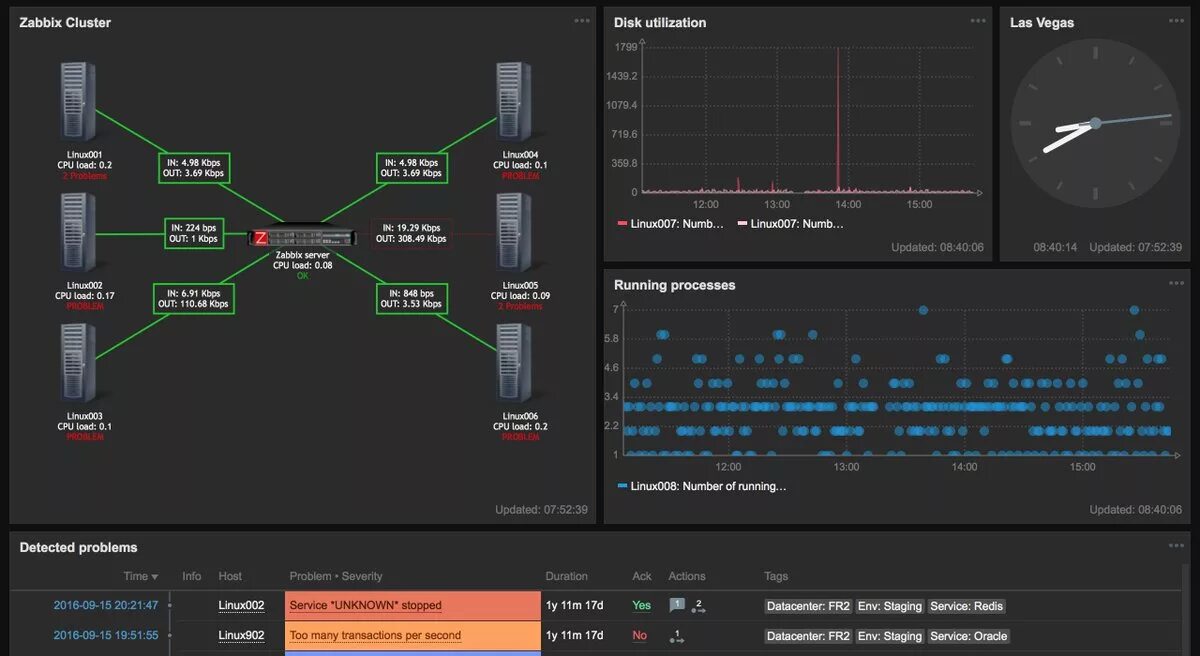This screenshot has height=656, width=1200.
Task: Select the Linux001 server icon on the map
Action: tap(78, 102)
